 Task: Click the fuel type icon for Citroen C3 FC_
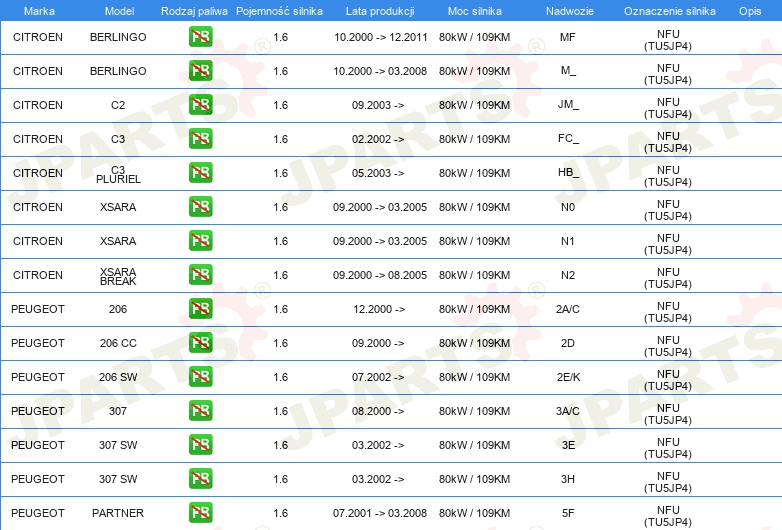pos(200,139)
